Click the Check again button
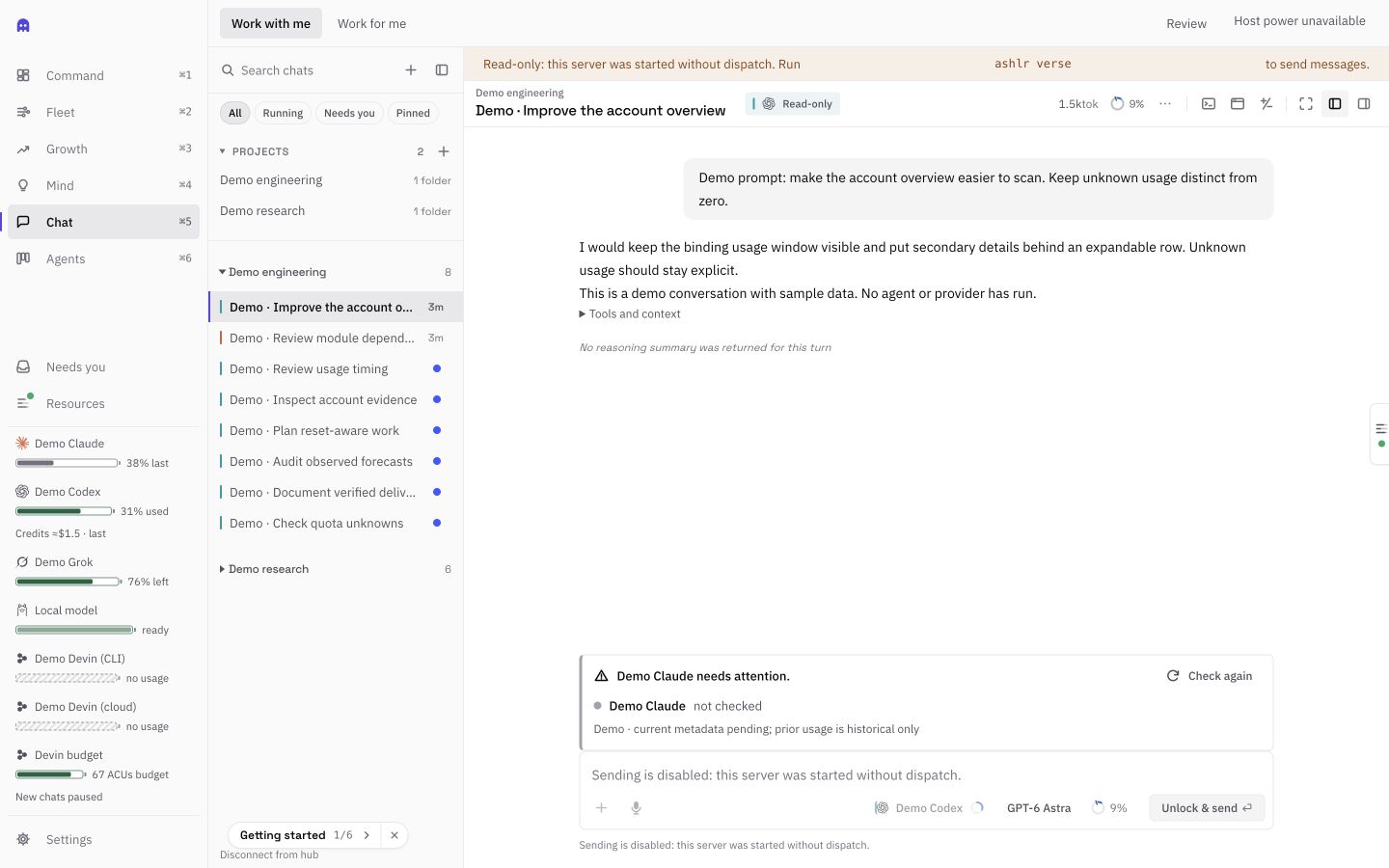Image resolution: width=1389 pixels, height=868 pixels. coord(1210,676)
